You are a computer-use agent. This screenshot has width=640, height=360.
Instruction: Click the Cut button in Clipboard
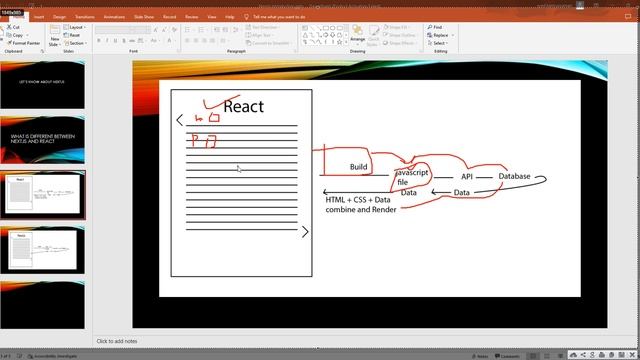(x=13, y=27)
